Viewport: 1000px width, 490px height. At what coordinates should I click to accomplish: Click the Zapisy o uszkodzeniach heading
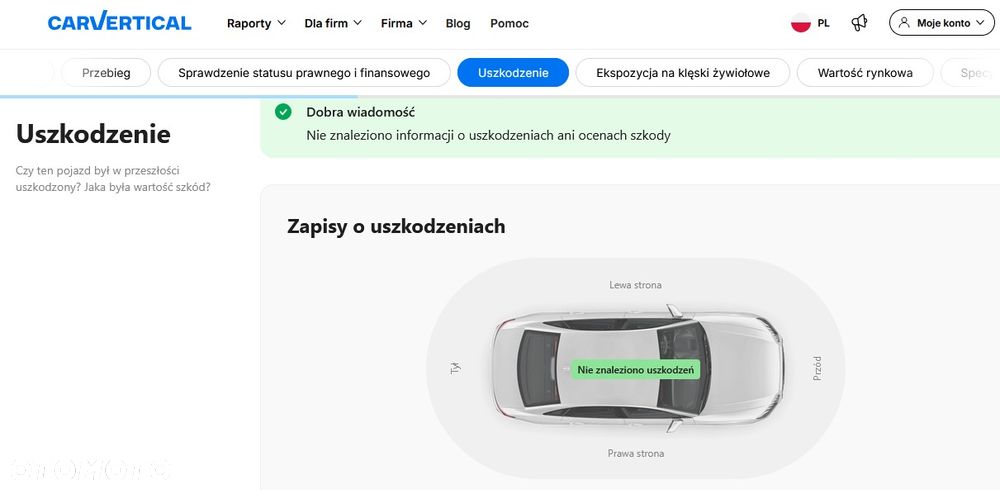(x=396, y=226)
